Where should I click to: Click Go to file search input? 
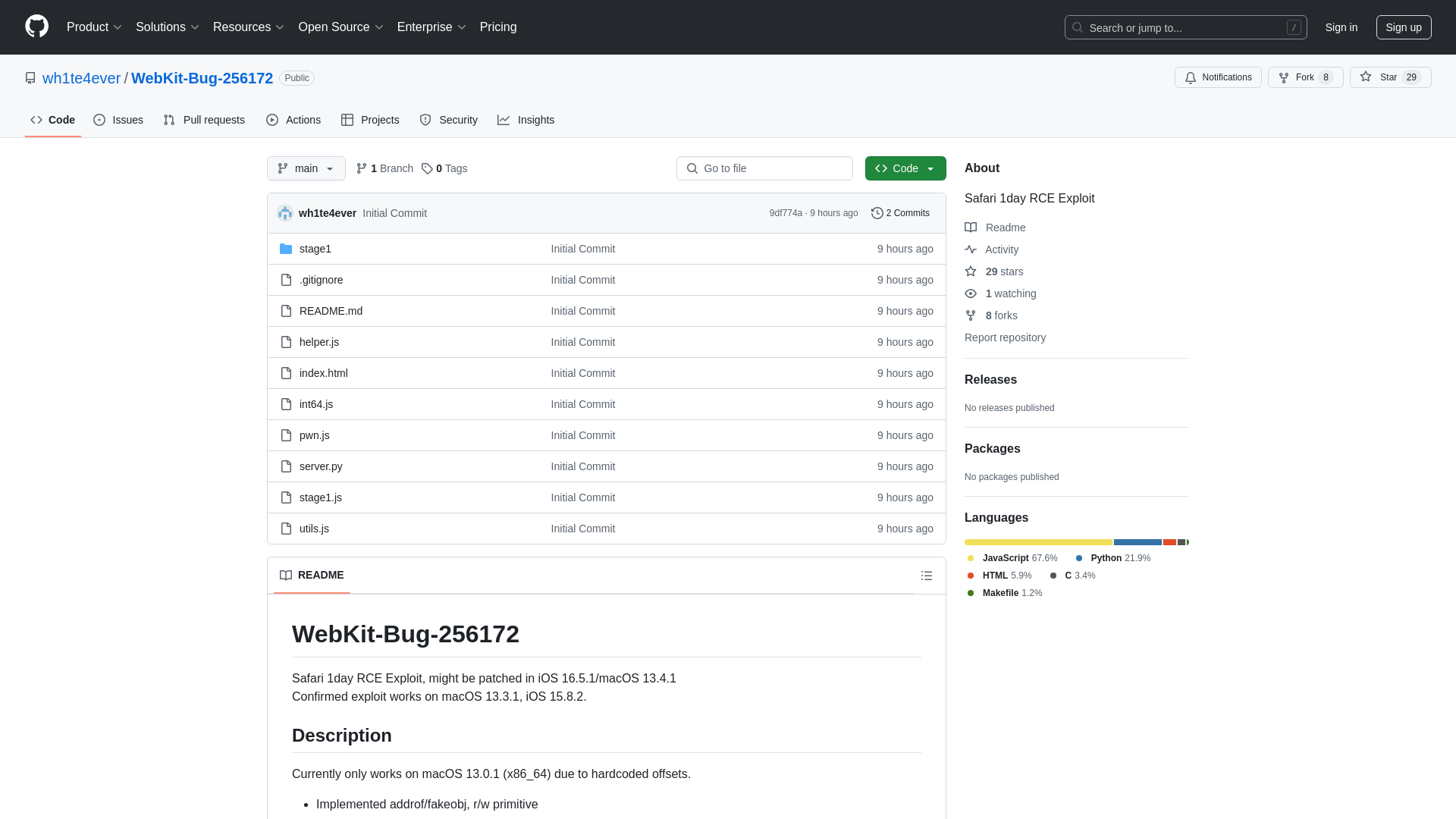coord(764,168)
